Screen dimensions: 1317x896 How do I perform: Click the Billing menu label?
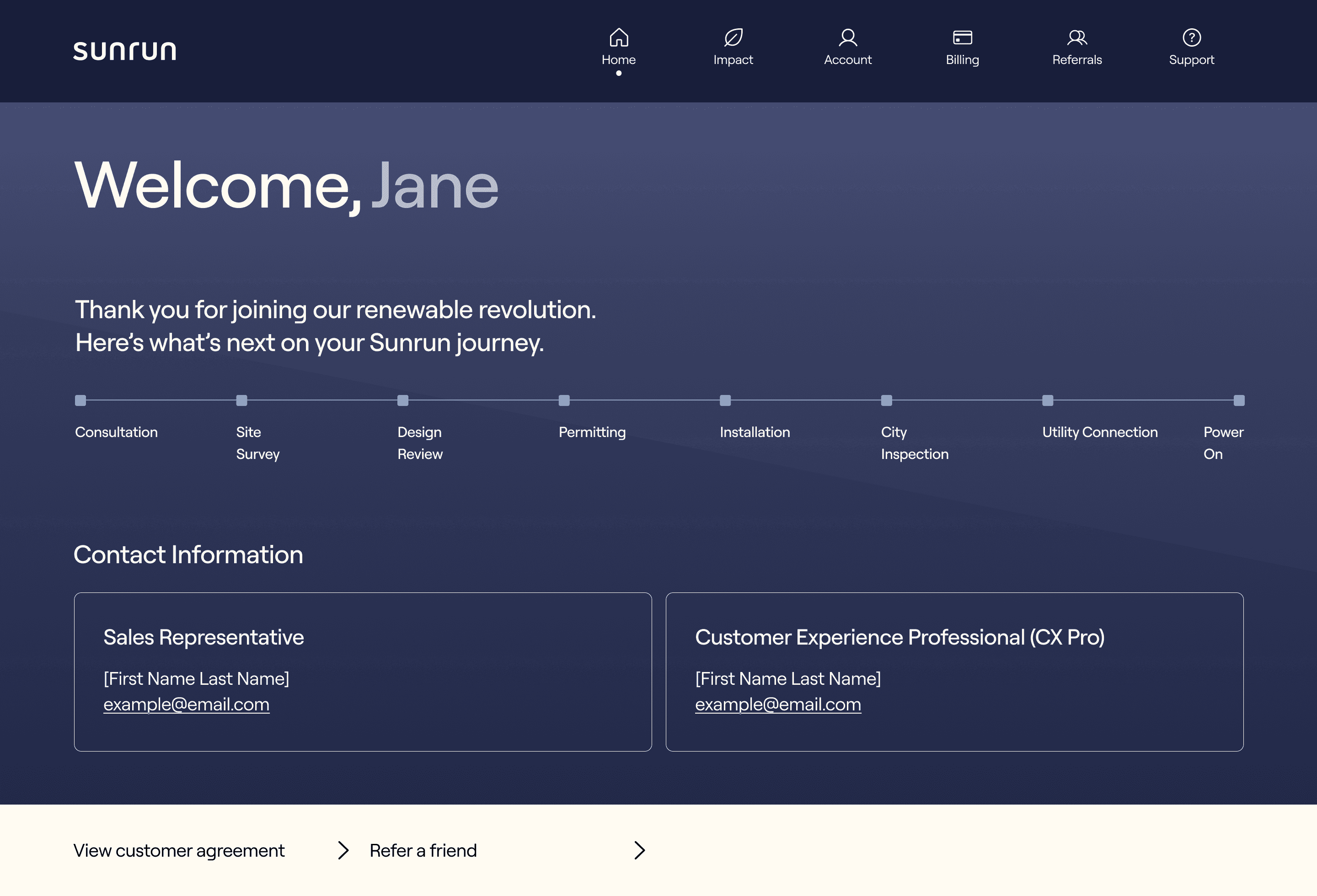[x=962, y=59]
